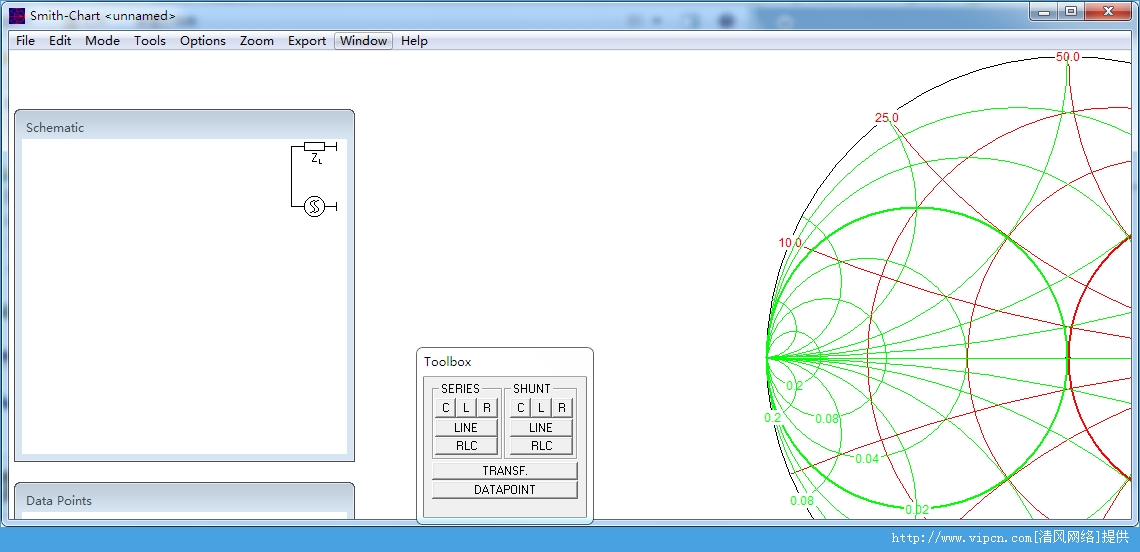Insert a shunt LINE element

pos(541,428)
